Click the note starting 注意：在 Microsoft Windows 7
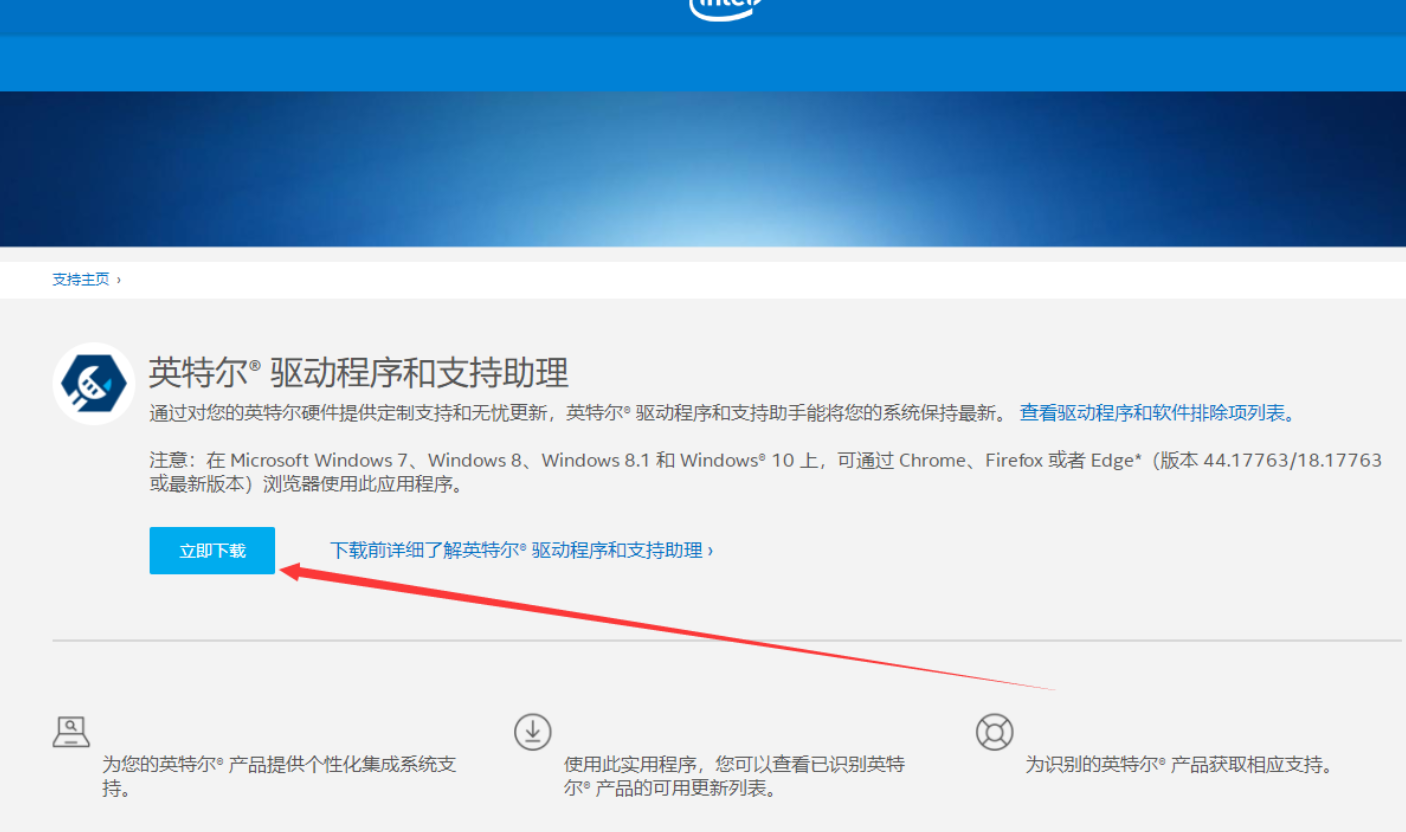Screen dimensions: 1406x832 point(766,472)
